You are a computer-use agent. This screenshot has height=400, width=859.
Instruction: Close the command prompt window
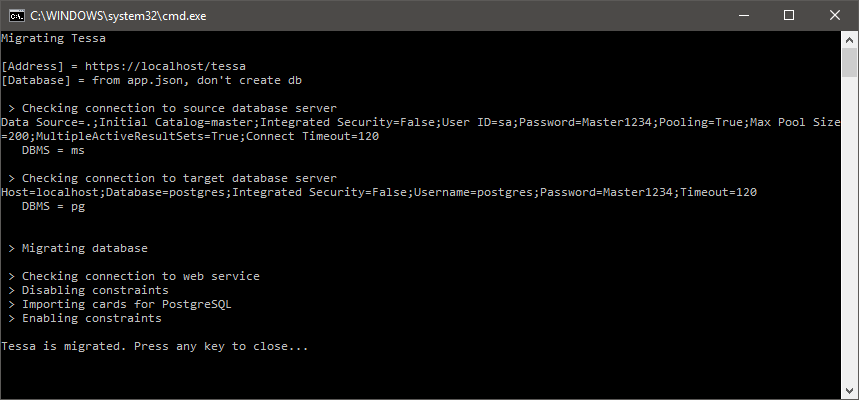click(x=835, y=15)
